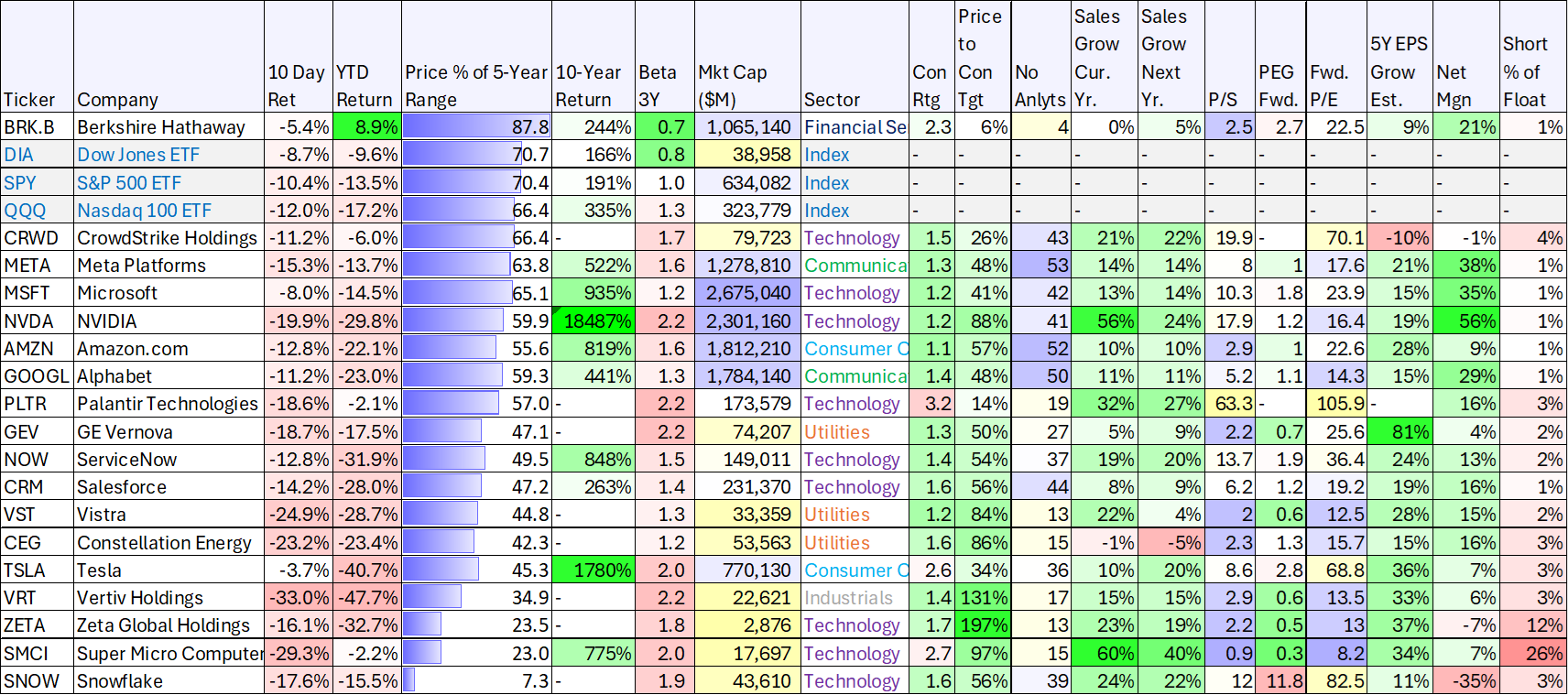
Task: Select the Price % of 5-Year Range header
Action: click(x=477, y=57)
